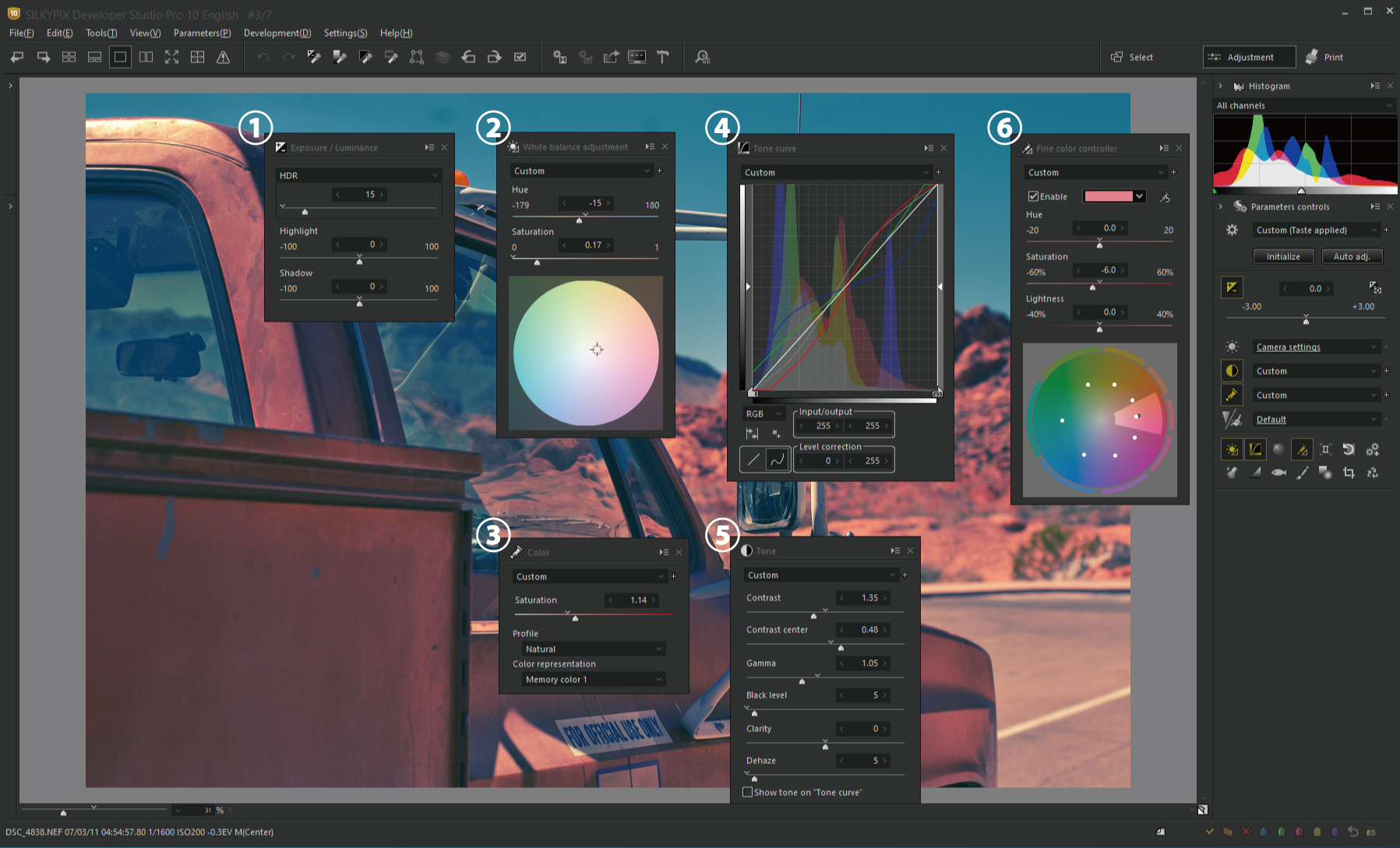Click the Contrast value field showing 1.35
Screen dimensions: 1400x848
(863, 598)
